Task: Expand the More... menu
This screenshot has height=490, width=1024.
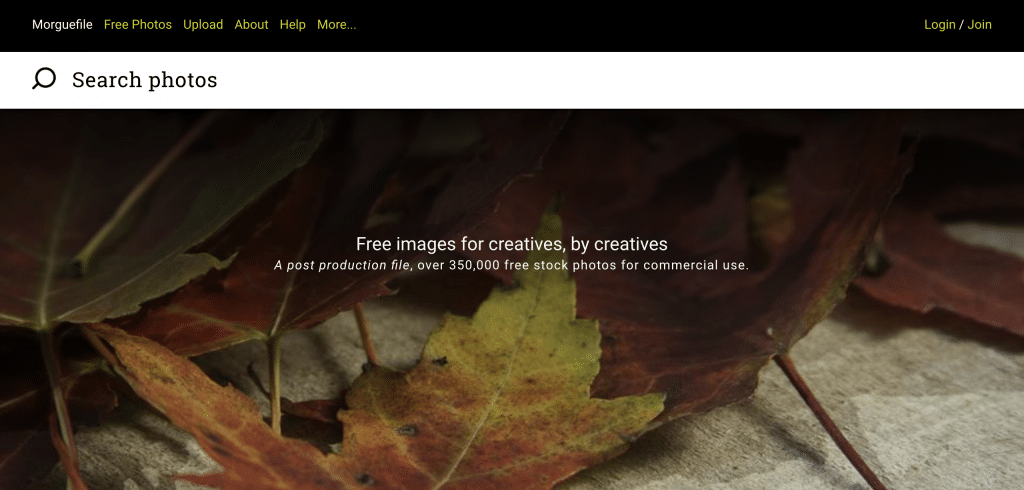Action: coord(336,25)
